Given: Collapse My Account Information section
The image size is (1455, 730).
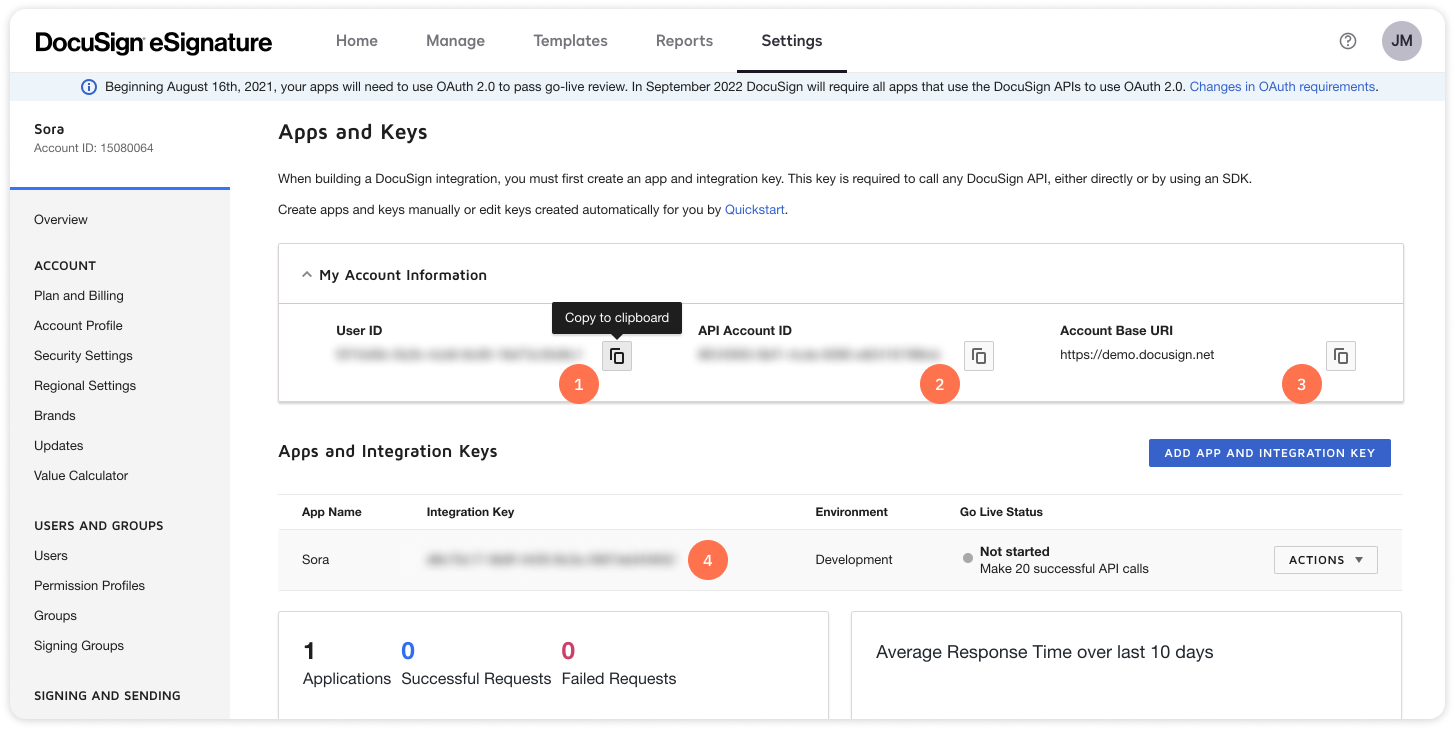Looking at the screenshot, I should 307,275.
